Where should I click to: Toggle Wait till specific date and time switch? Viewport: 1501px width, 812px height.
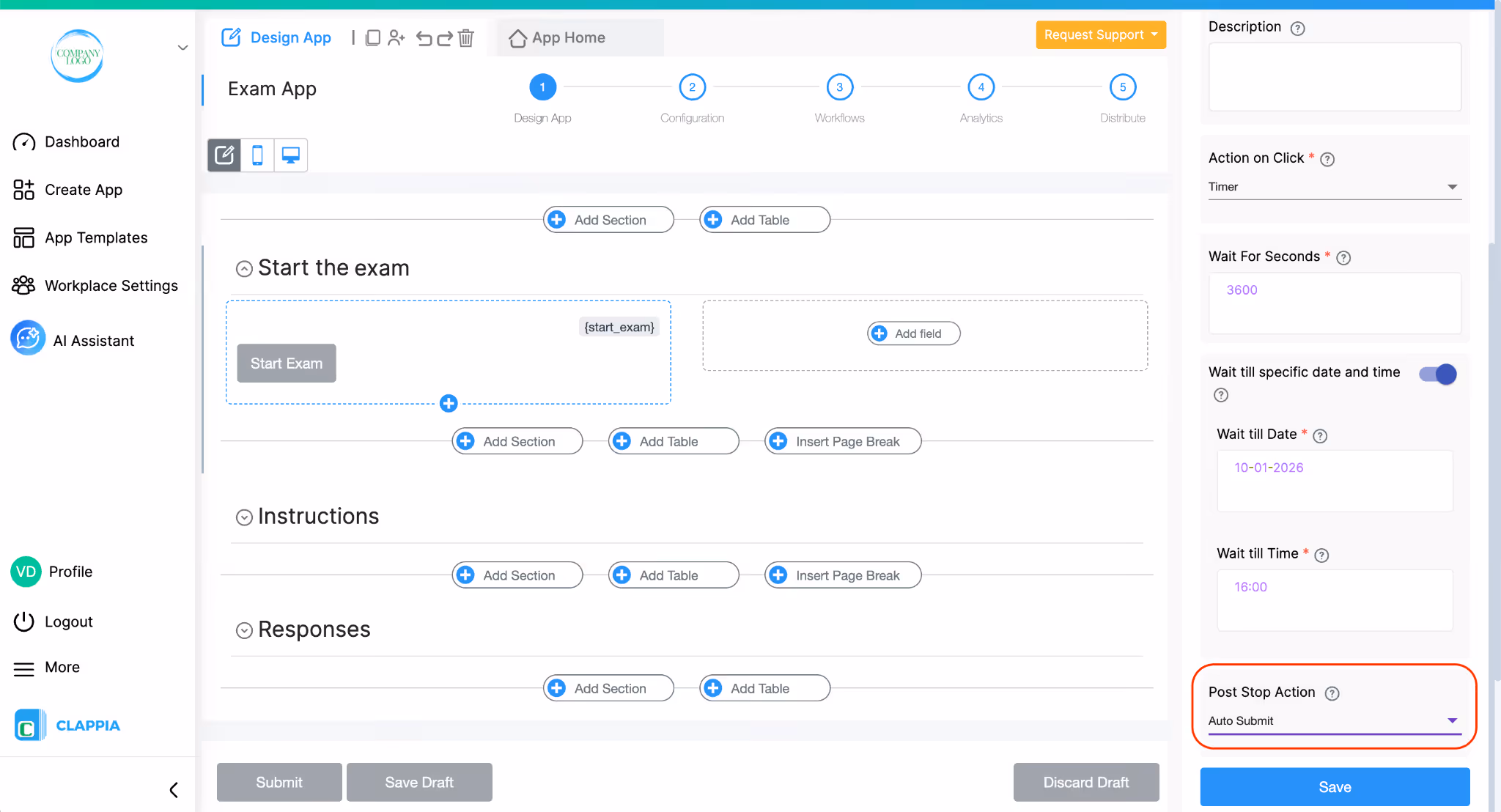(1437, 374)
